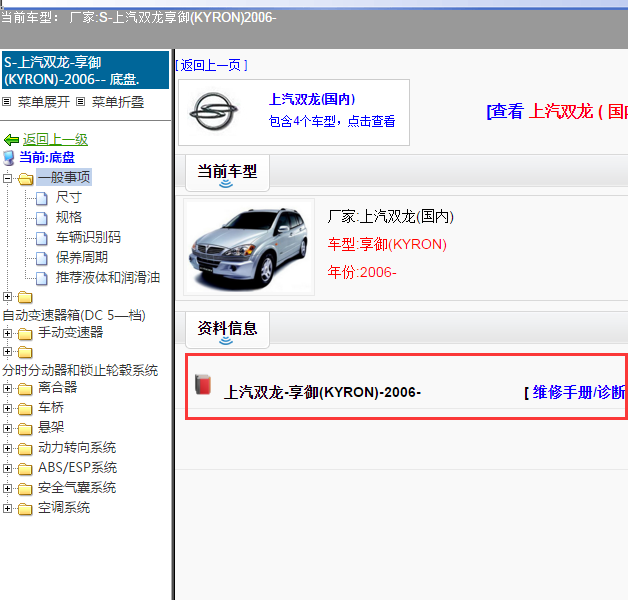The image size is (628, 600).
Task: Click the green back arrow icon
Action: 11,140
